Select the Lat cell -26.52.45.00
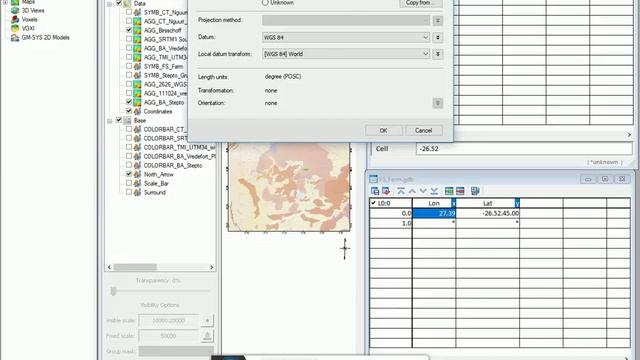640x360 pixels. click(x=488, y=213)
